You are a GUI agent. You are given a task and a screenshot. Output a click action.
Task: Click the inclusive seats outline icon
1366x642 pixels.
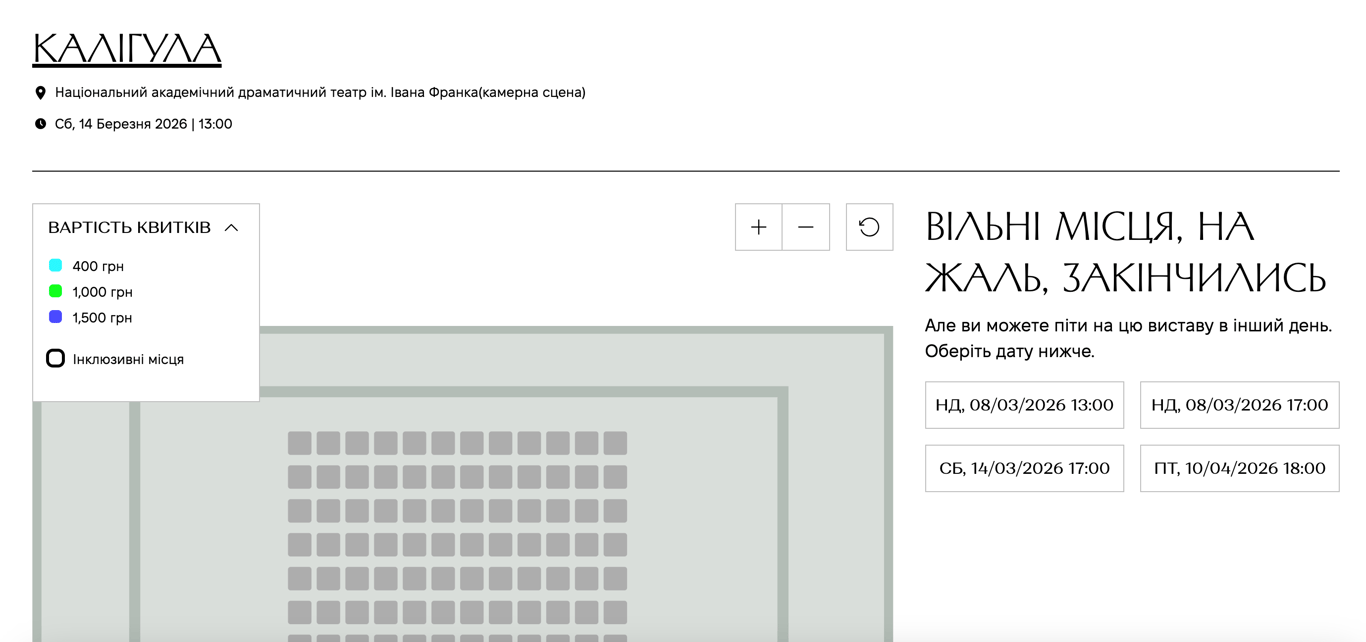pos(56,358)
